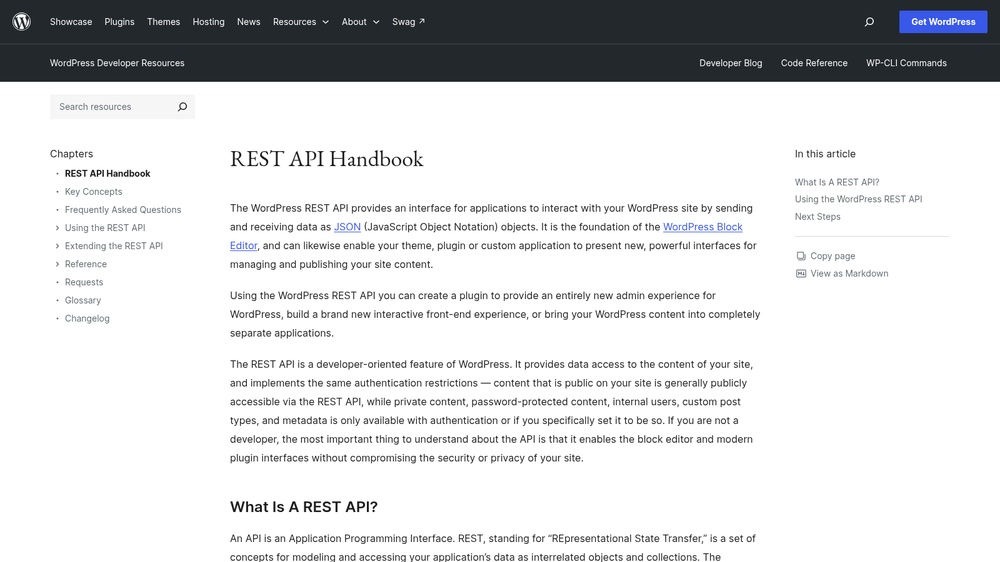This screenshot has width=1000, height=562.
Task: Follow the JSON link in the intro
Action: coord(347,227)
